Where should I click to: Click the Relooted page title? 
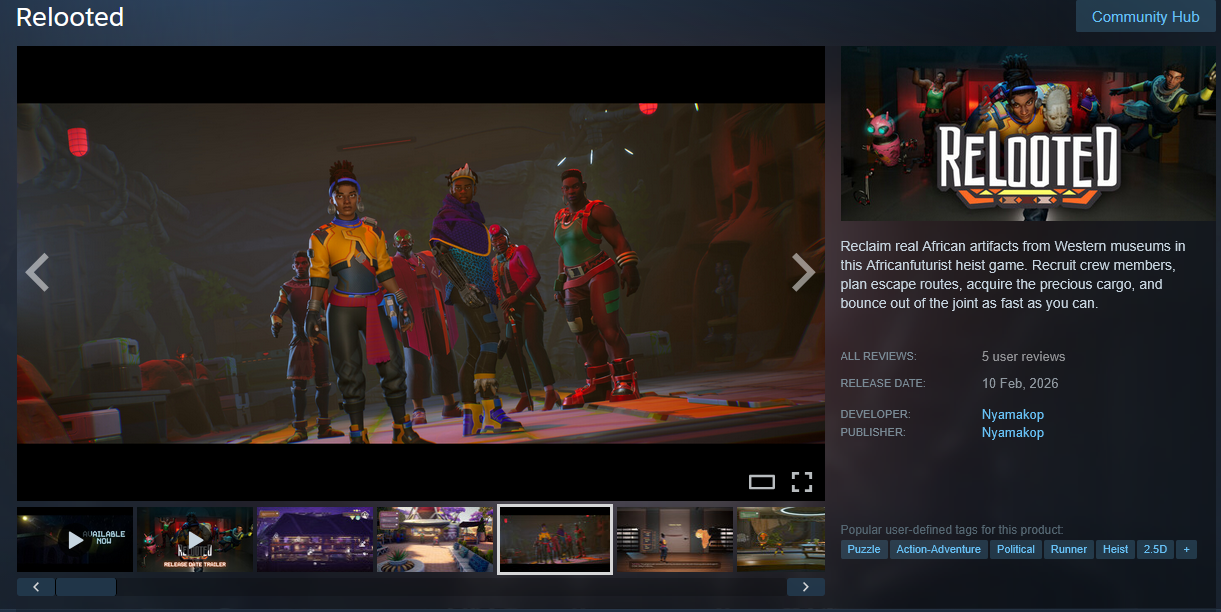[70, 17]
